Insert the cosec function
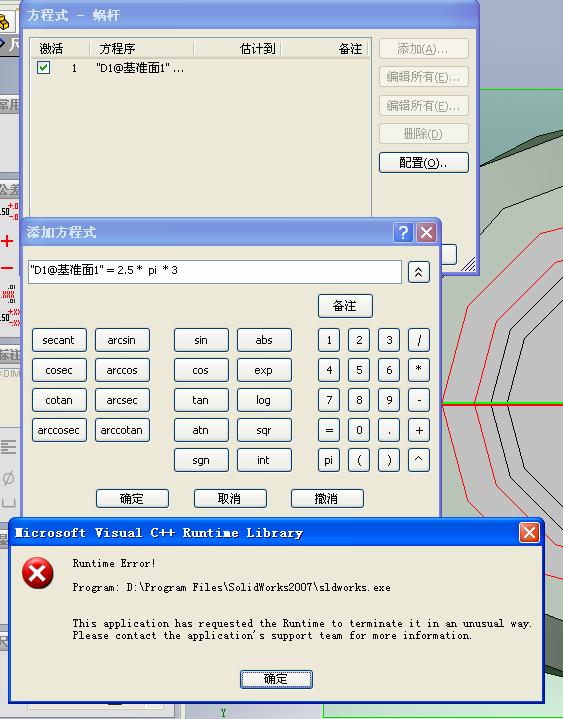Viewport: 563px width, 719px height. pos(59,370)
